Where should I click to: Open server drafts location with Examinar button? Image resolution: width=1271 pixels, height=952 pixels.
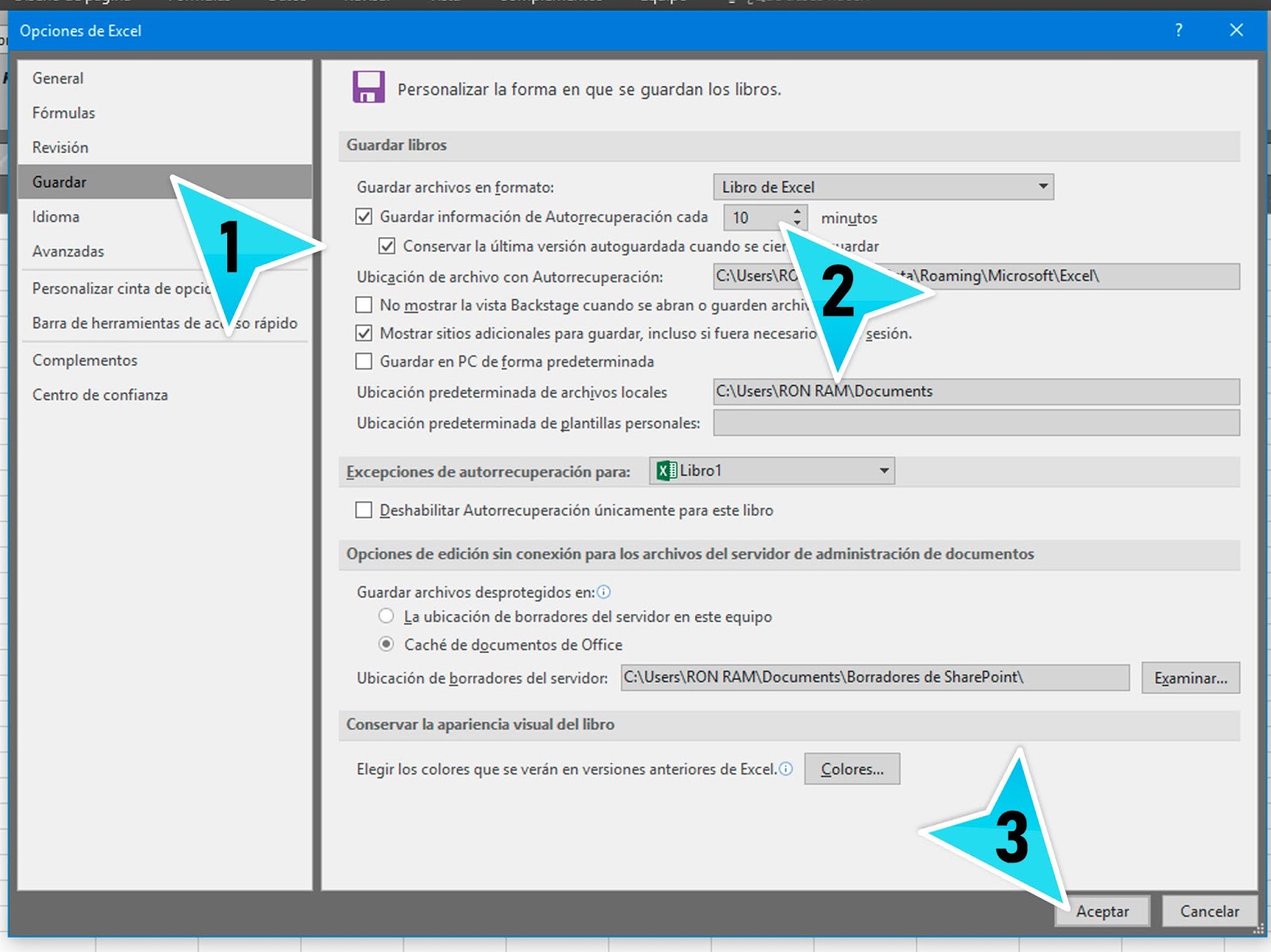[x=1190, y=677]
